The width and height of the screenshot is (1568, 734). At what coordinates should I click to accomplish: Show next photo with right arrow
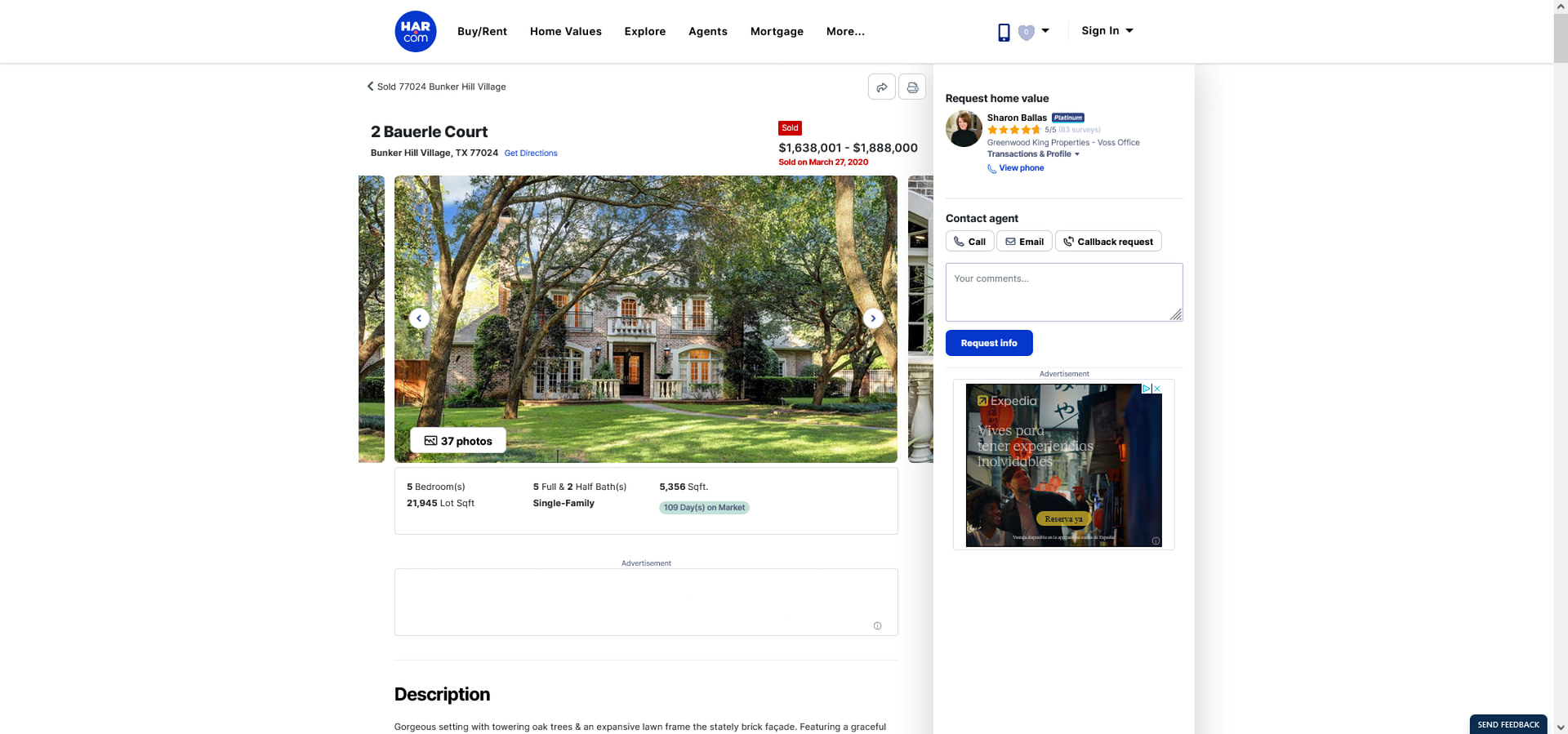pos(873,318)
